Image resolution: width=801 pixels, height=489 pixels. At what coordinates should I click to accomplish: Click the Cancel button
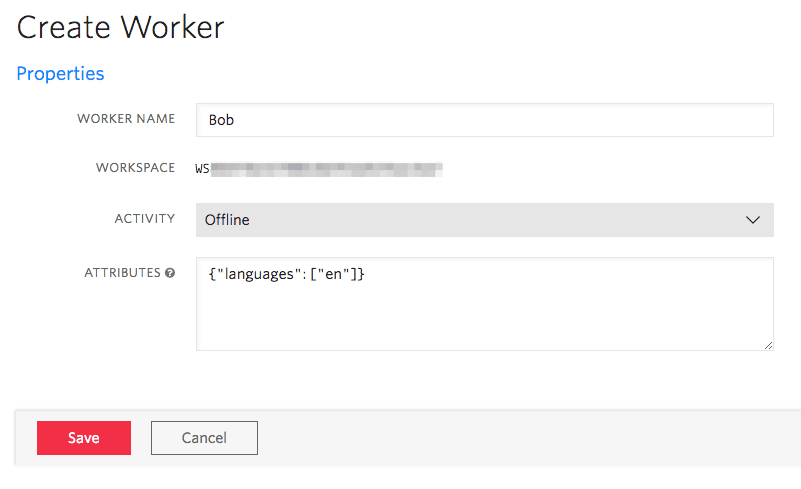click(204, 438)
